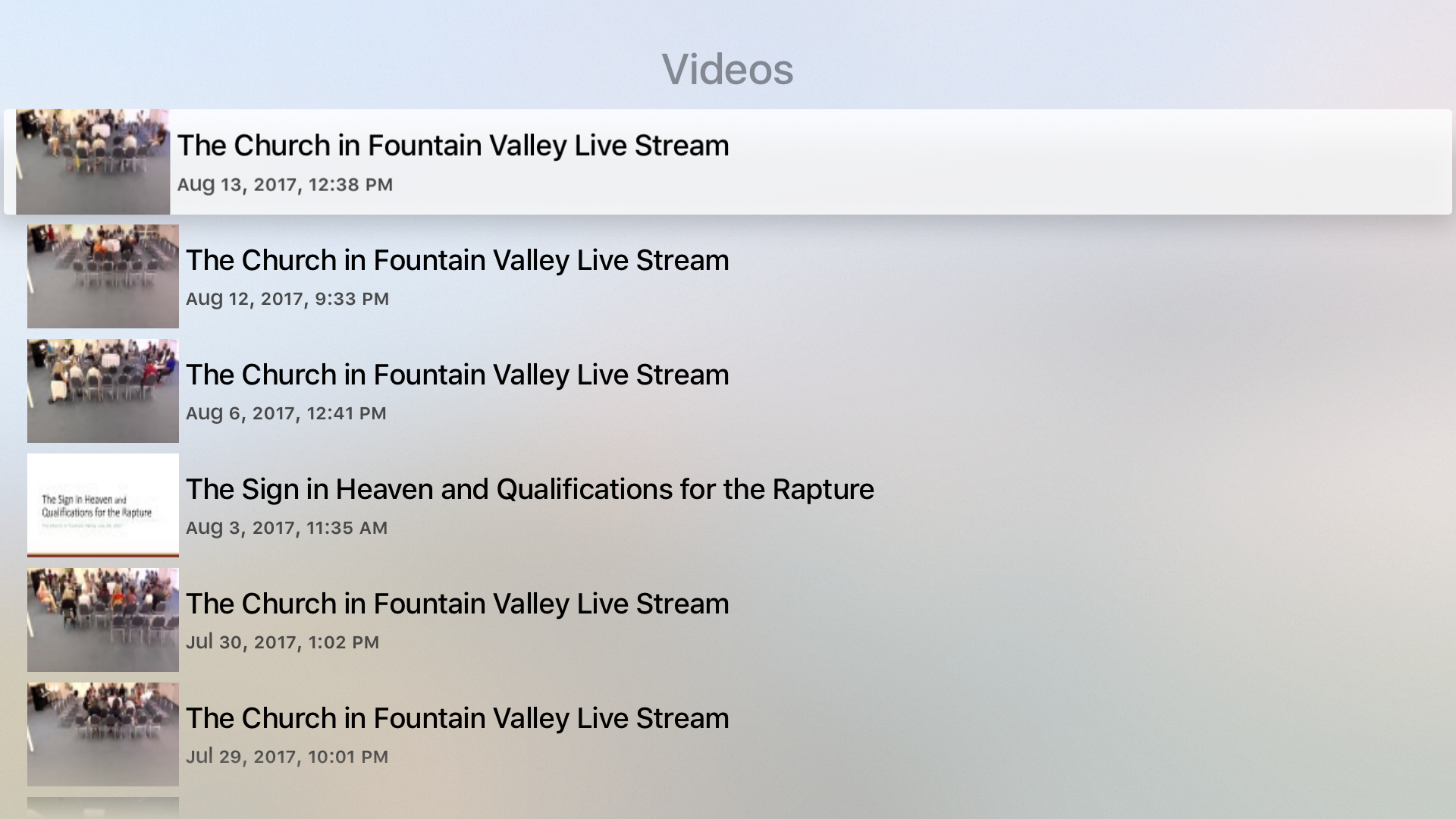Select partially visible thumbnail at list bottom
This screenshot has height=819, width=1456.
(103, 808)
